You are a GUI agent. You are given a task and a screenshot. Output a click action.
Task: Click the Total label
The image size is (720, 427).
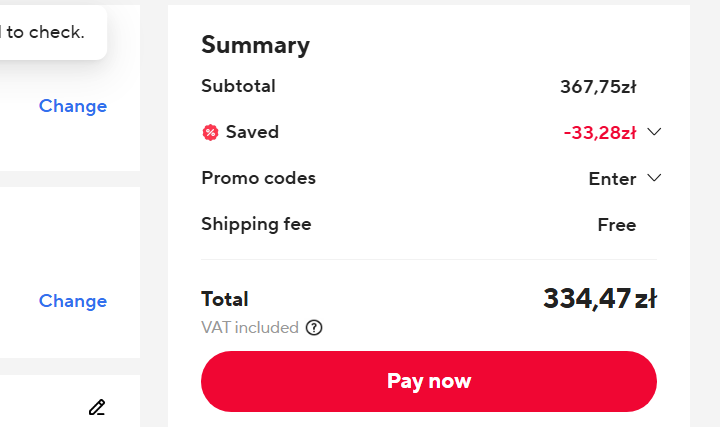click(224, 299)
